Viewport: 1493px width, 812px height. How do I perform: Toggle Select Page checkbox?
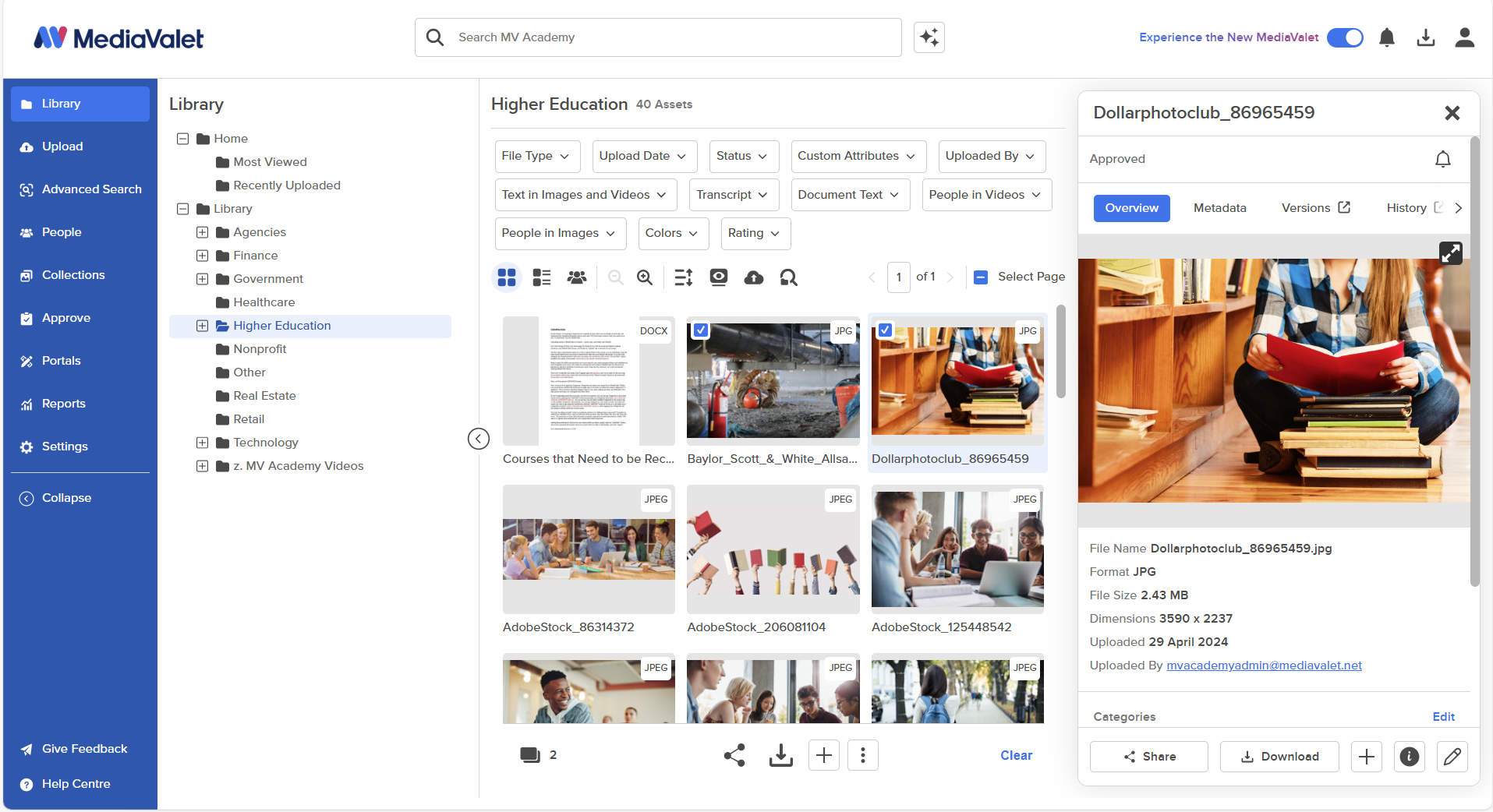pyautogui.click(x=981, y=277)
